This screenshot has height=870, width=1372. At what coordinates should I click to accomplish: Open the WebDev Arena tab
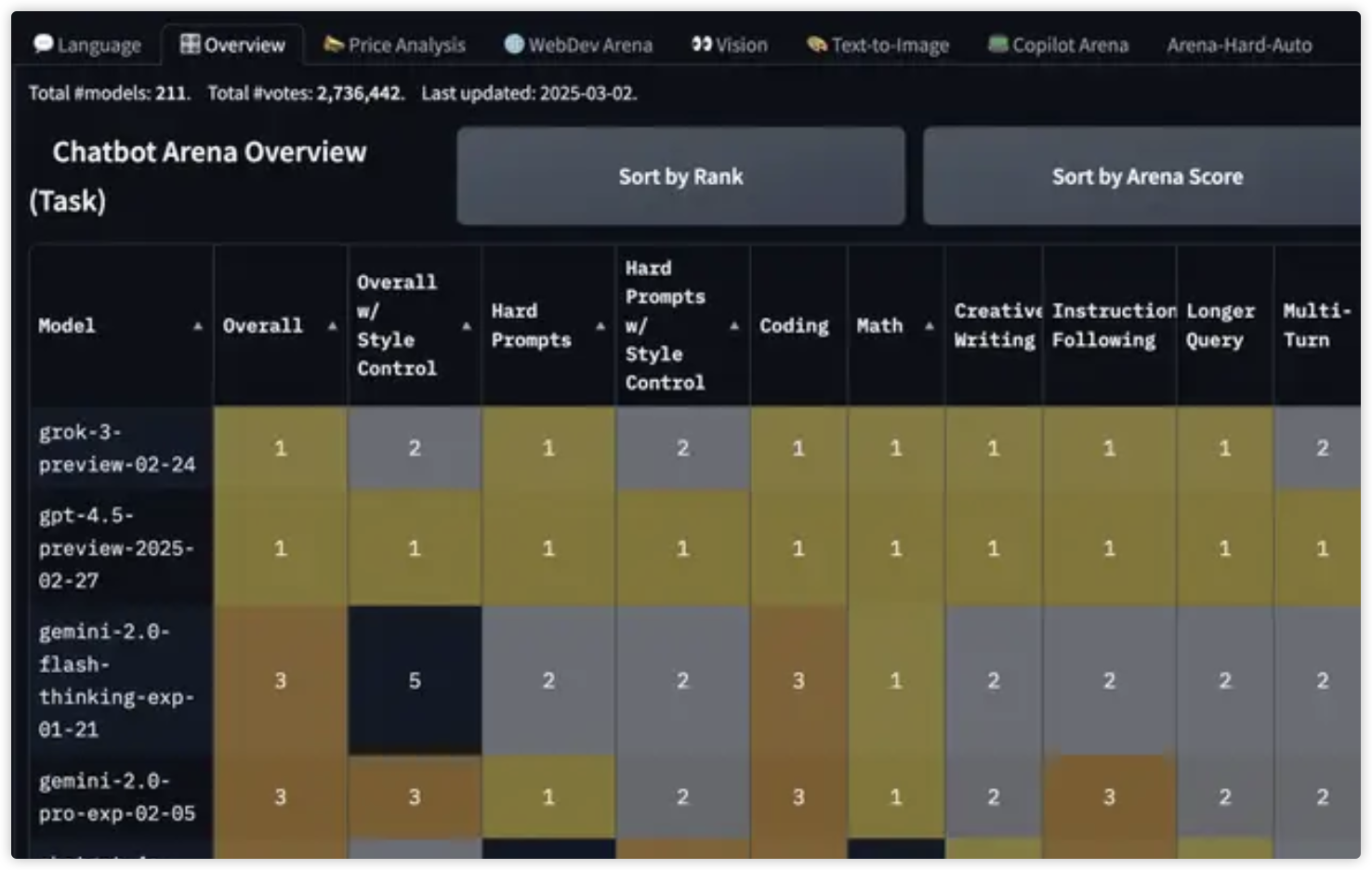(578, 45)
